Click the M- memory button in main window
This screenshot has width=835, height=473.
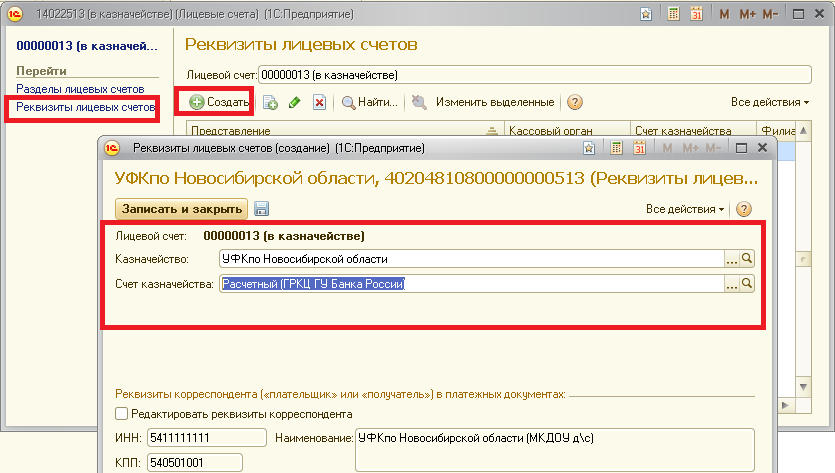tap(770, 14)
